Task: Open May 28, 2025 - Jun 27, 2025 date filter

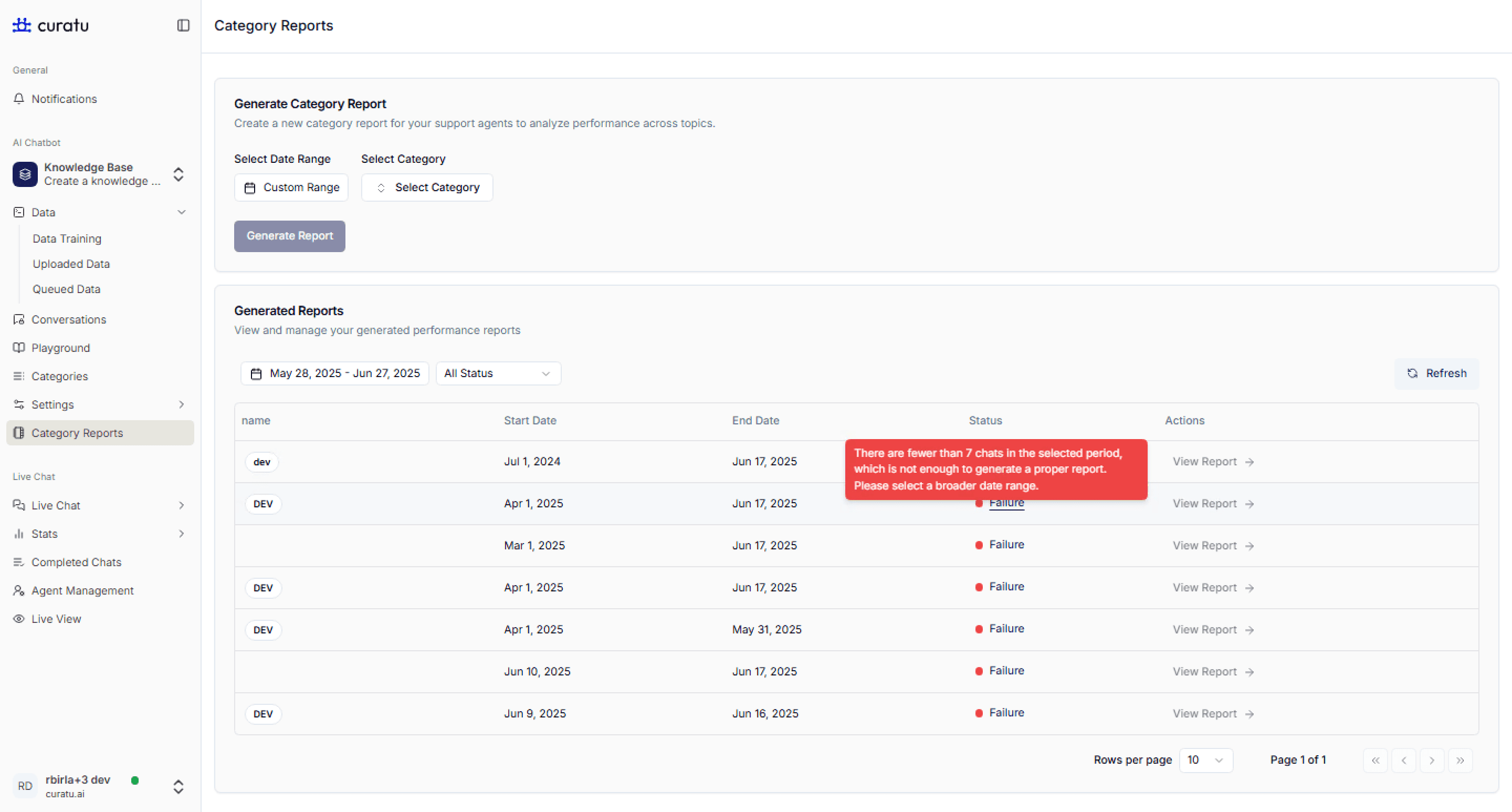Action: tap(334, 373)
